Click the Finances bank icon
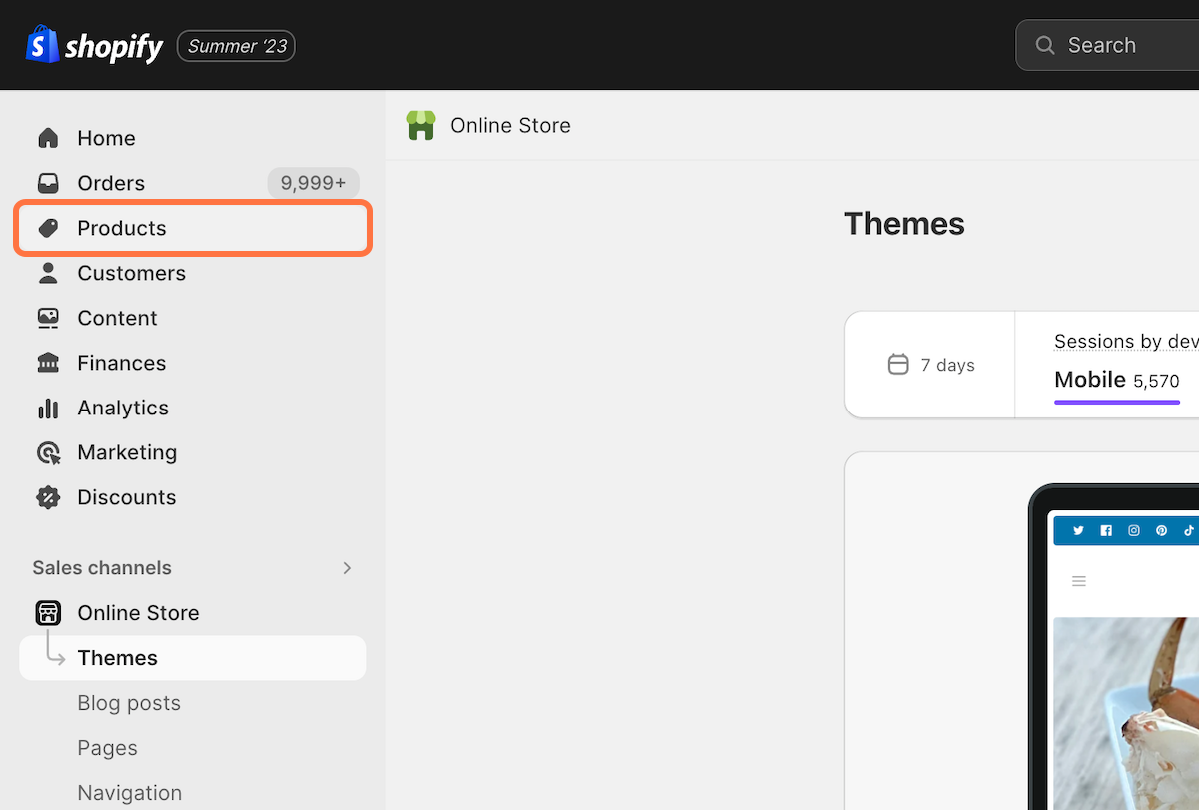 tap(48, 363)
